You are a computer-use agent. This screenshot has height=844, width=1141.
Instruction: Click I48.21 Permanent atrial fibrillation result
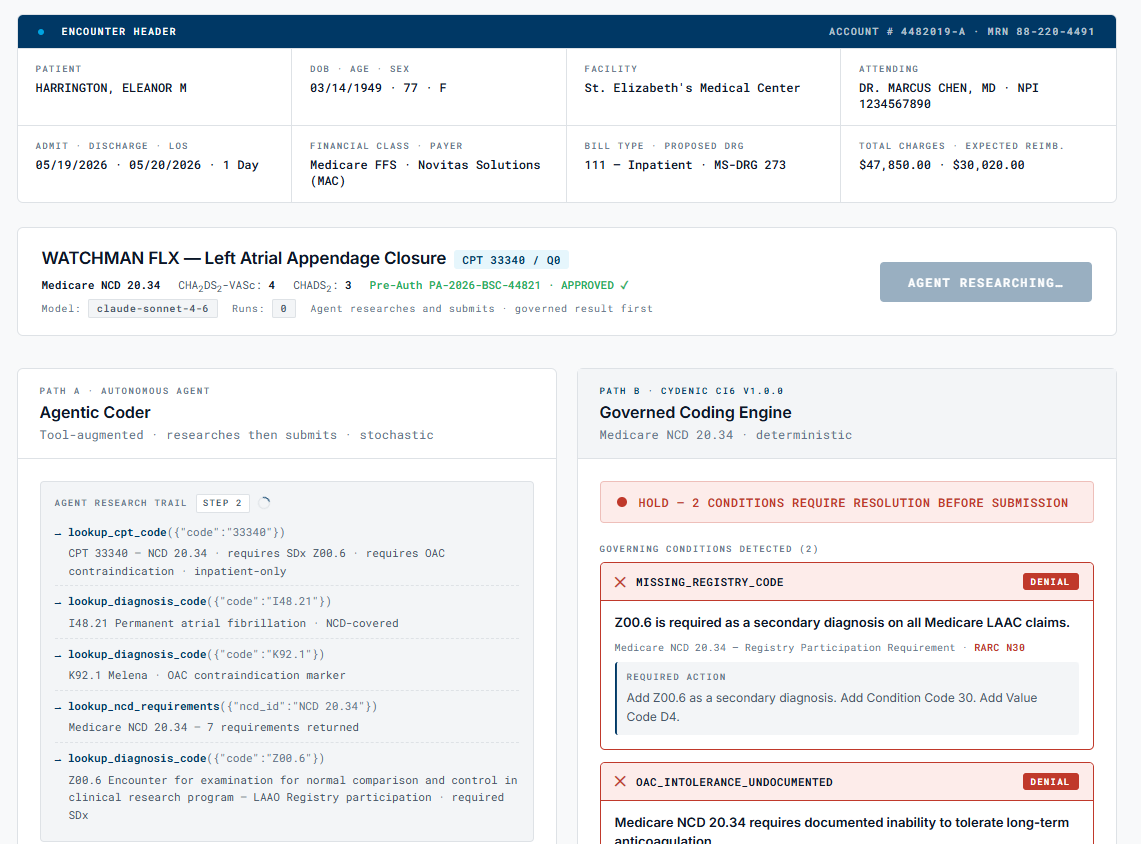click(234, 624)
